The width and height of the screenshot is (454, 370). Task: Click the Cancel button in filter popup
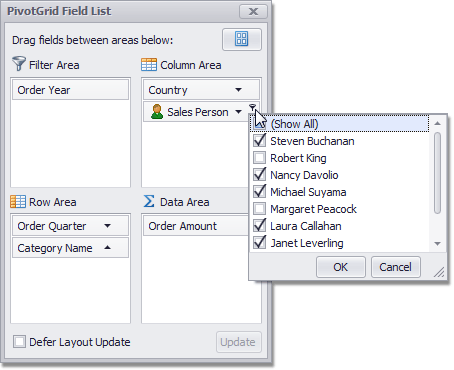click(x=396, y=267)
